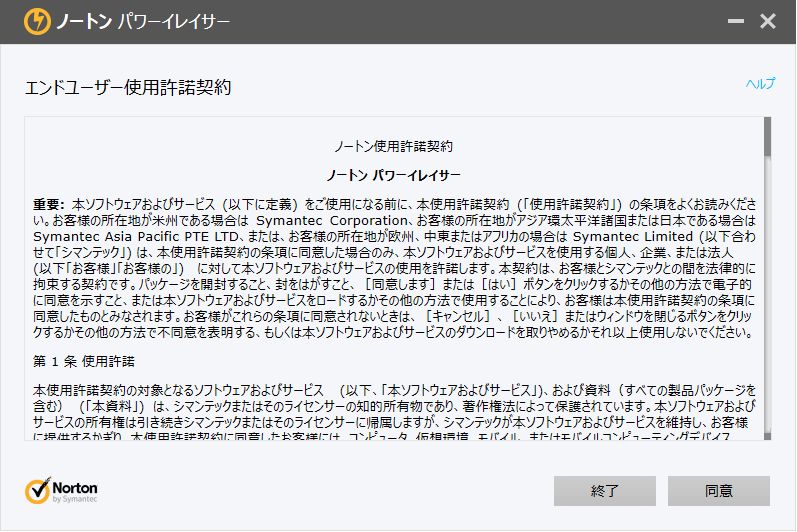
Task: Click the 同意 (Agree) button
Action: (719, 491)
